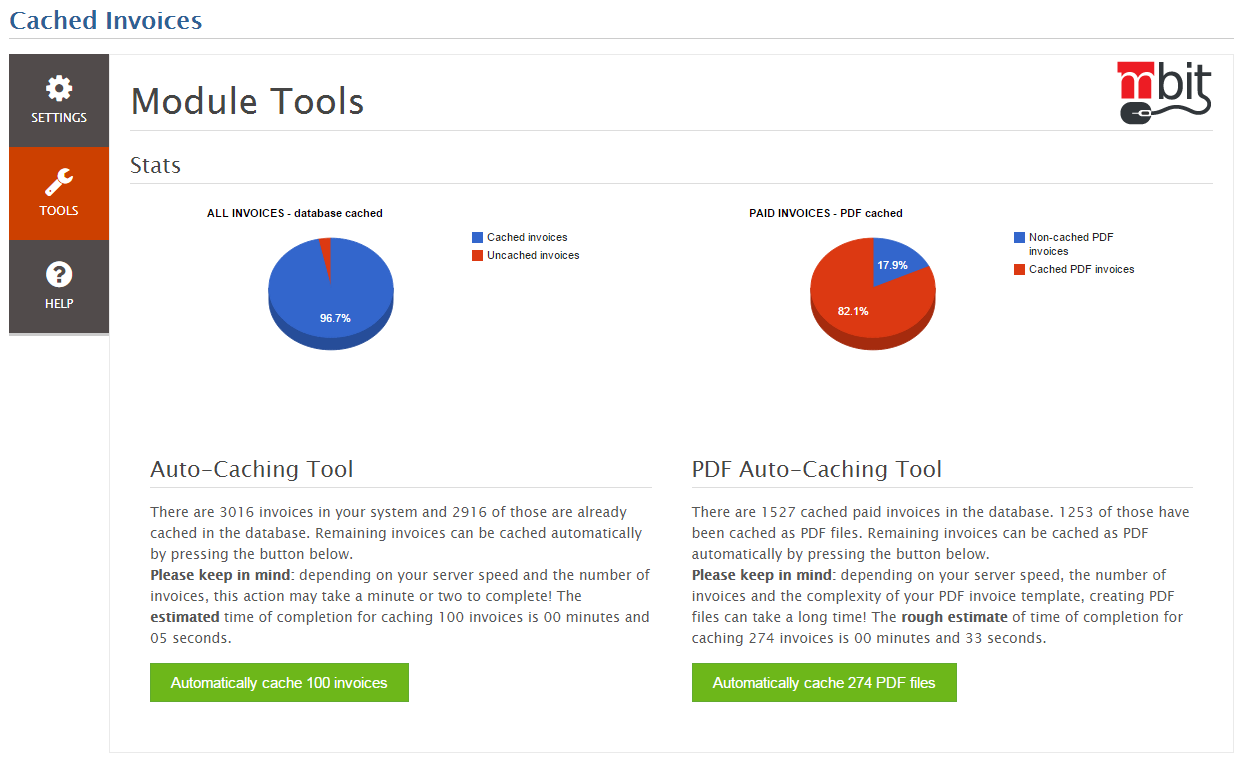Click red Uncached invoices legend swatch
1244x764 pixels.
[477, 256]
